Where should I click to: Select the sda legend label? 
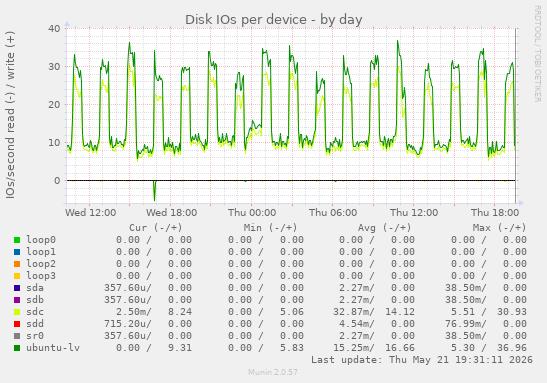pos(35,288)
